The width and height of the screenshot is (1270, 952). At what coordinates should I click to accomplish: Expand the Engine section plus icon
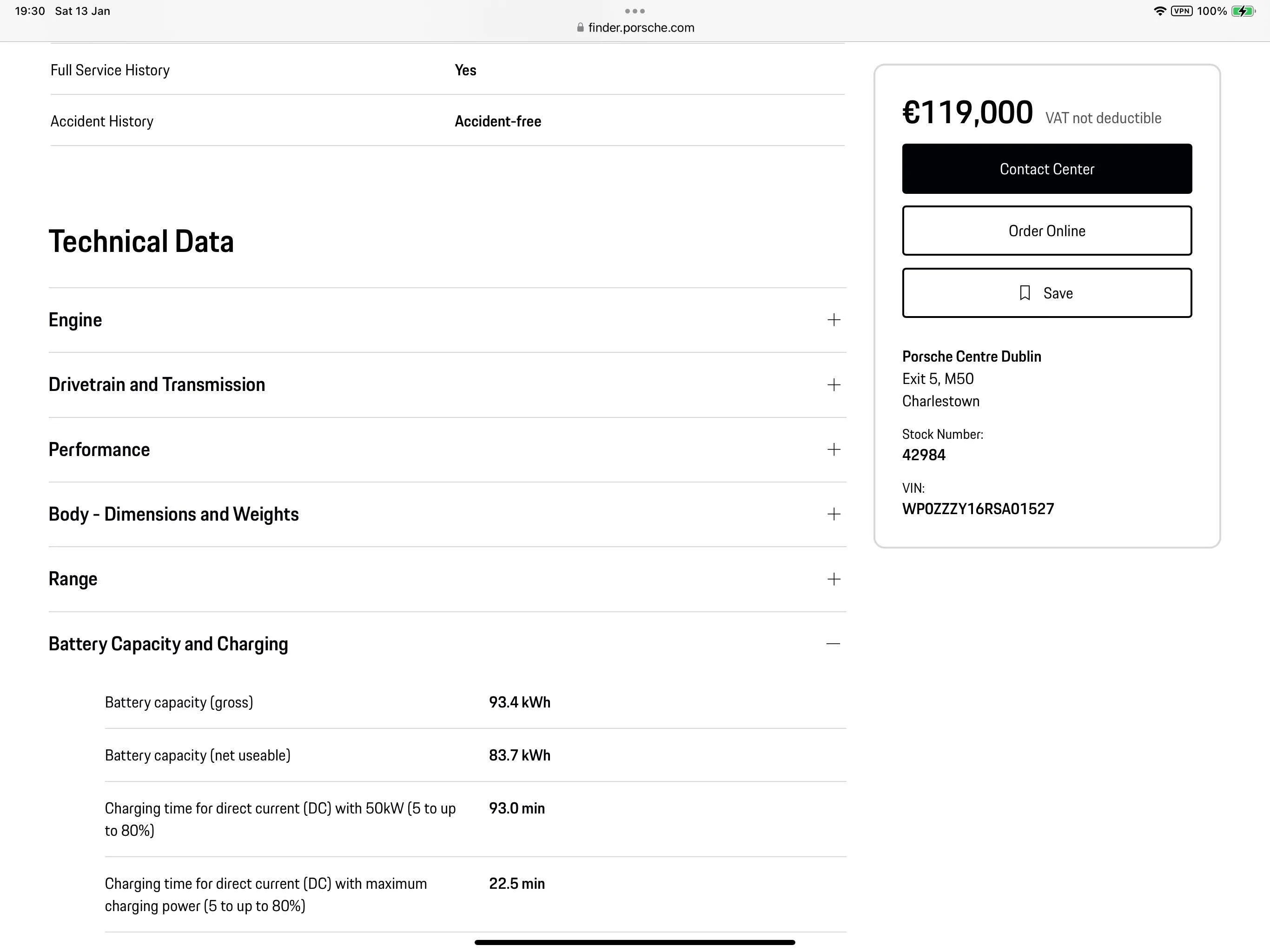(833, 320)
